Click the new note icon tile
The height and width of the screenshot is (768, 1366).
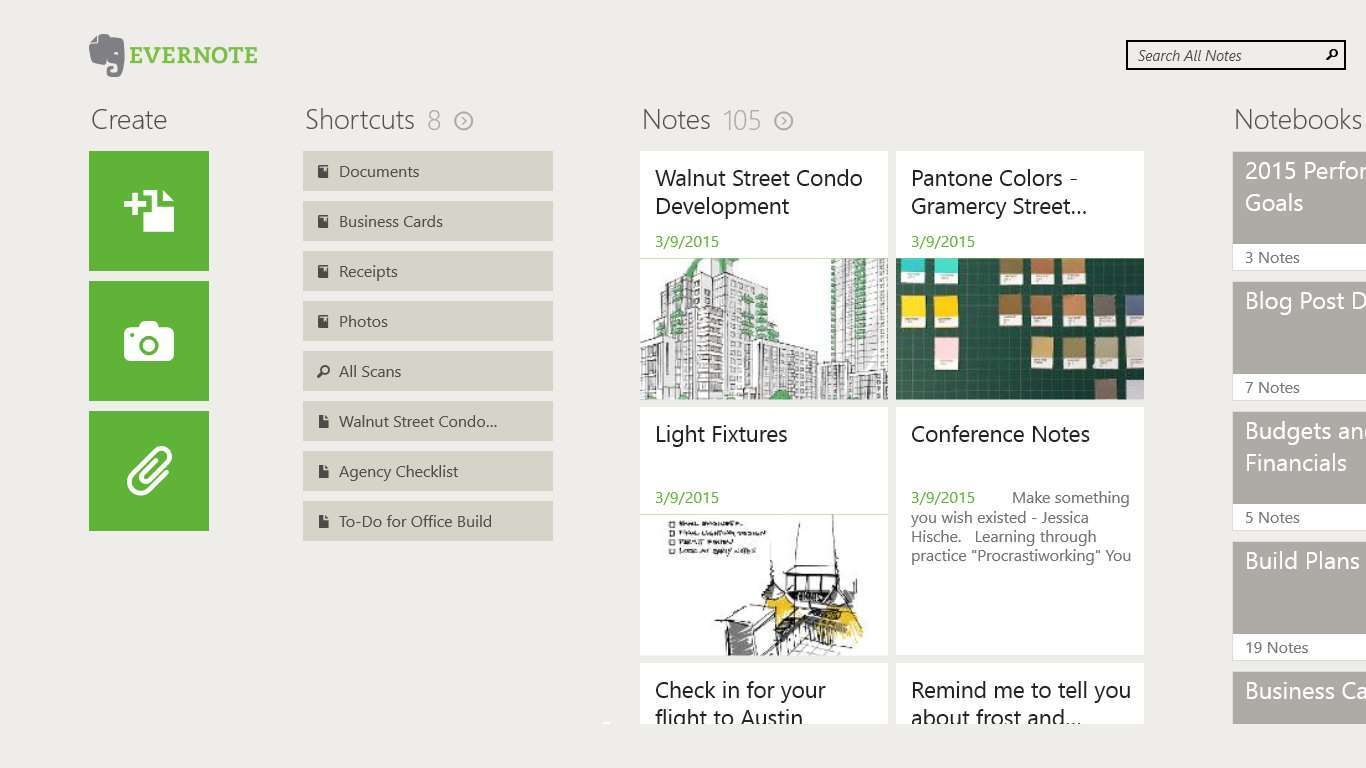click(149, 211)
